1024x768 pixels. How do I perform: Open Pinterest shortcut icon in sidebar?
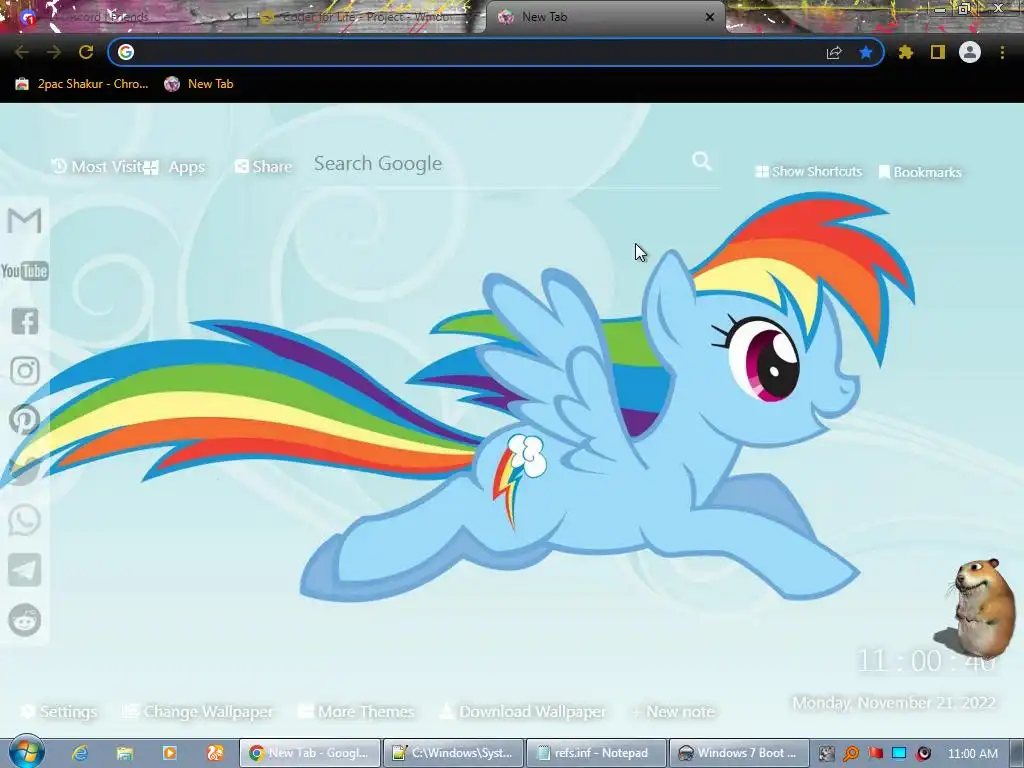tap(25, 420)
